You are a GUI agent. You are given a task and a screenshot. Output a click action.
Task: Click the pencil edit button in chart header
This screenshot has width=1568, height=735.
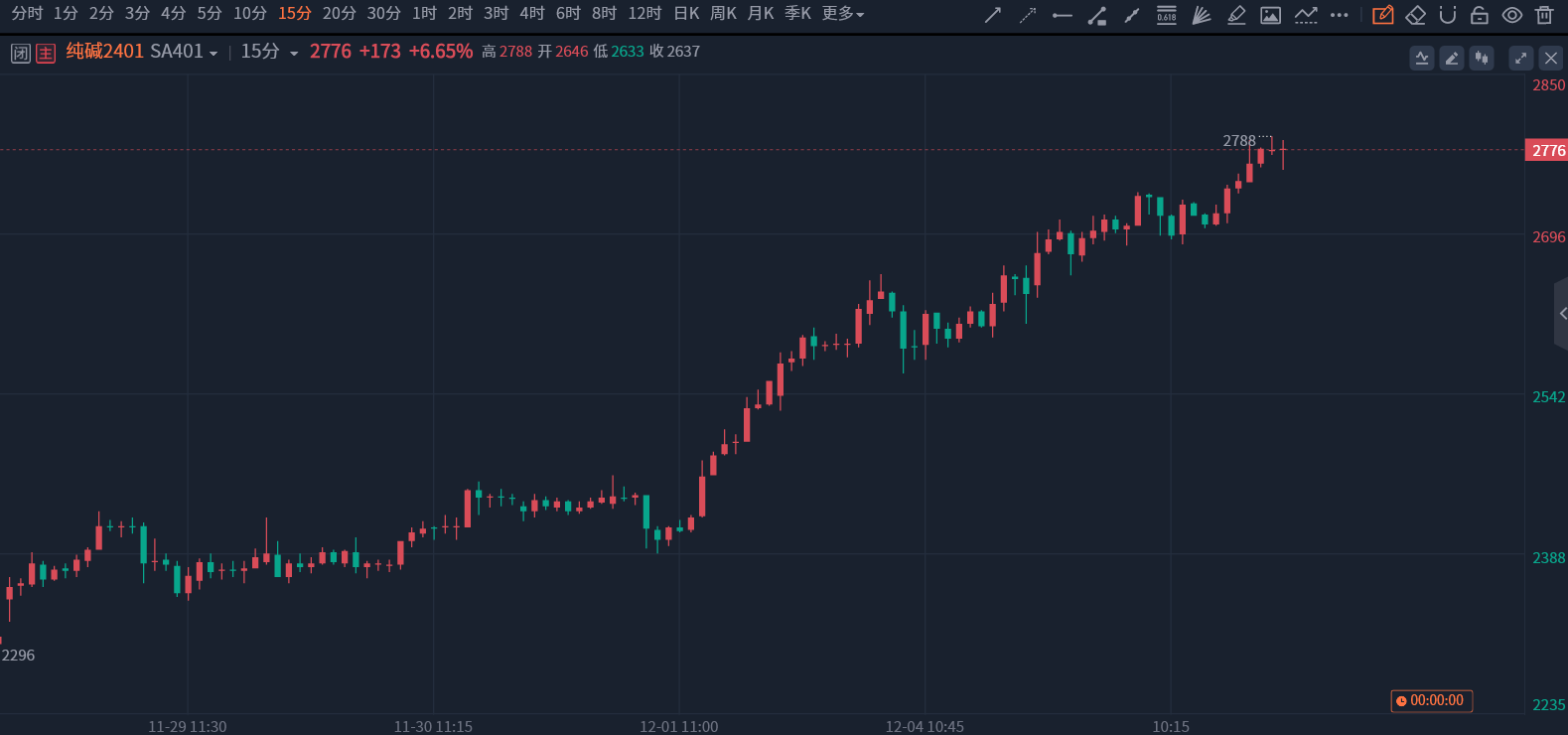[x=1452, y=59]
